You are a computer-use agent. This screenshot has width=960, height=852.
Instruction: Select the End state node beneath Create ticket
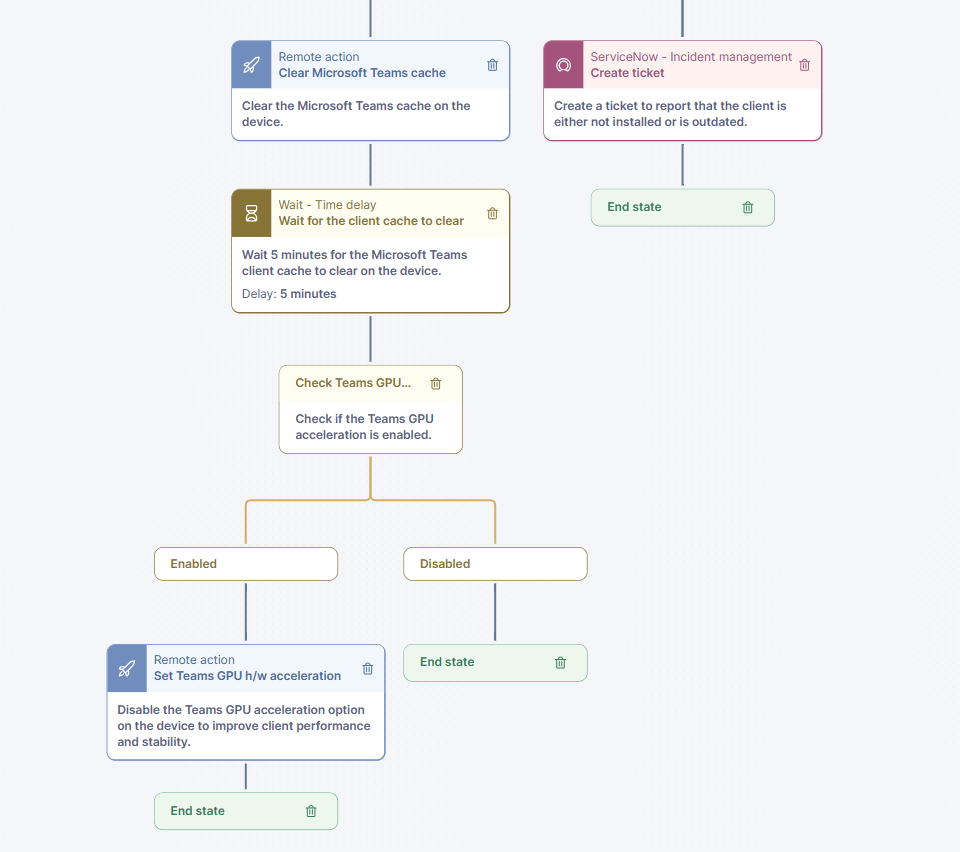pyautogui.click(x=683, y=207)
